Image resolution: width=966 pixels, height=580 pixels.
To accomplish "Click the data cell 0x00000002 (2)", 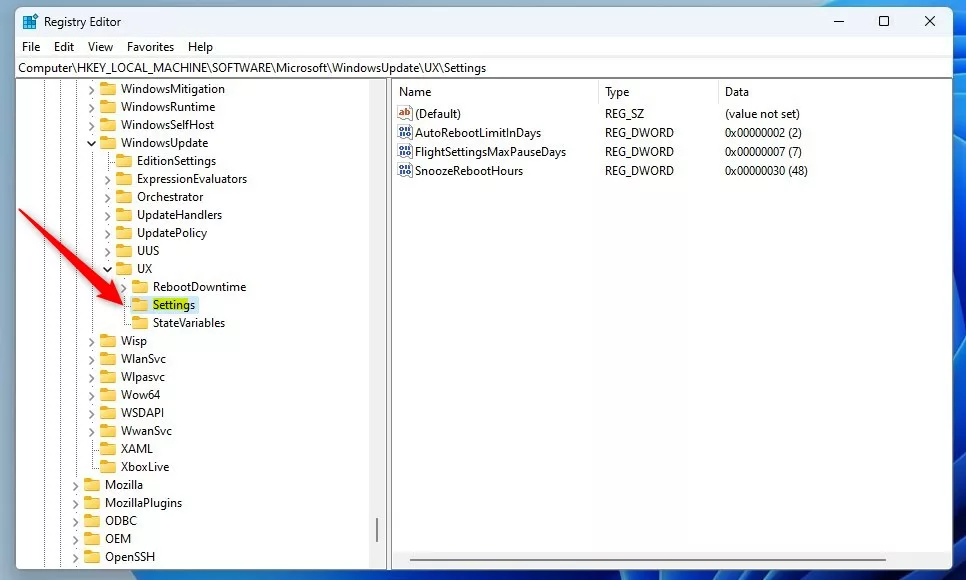I will pos(763,133).
